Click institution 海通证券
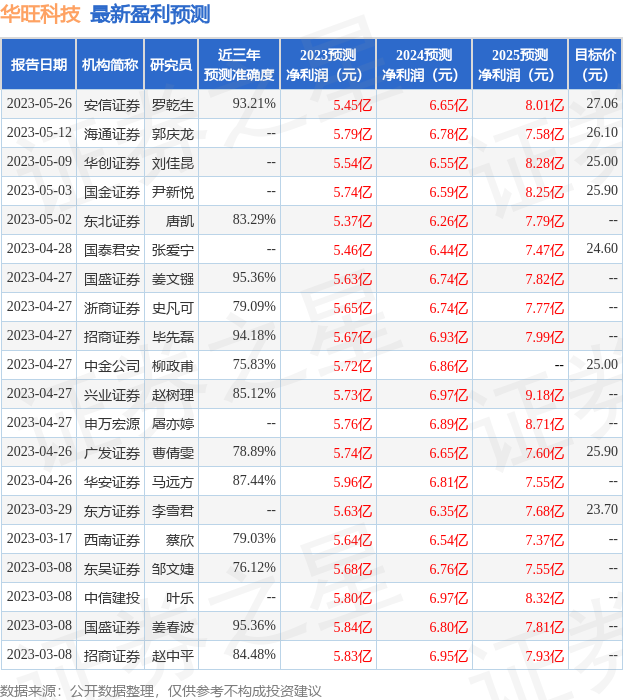This screenshot has height=700, width=623. pos(112,134)
